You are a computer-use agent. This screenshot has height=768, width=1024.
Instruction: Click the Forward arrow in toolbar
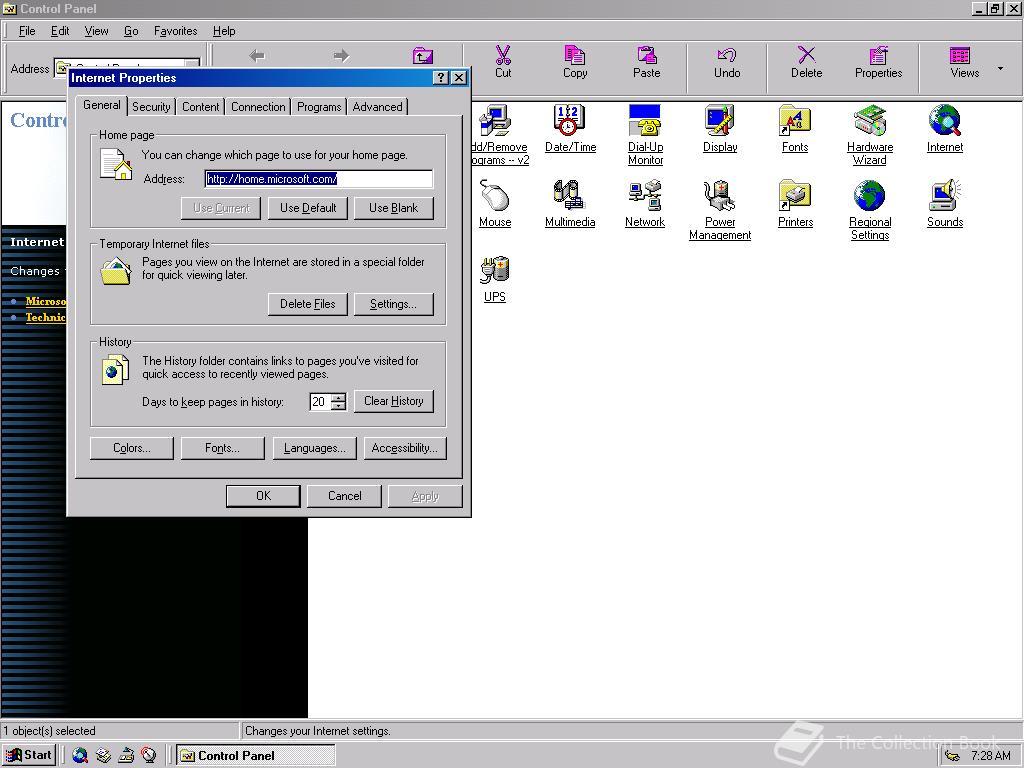[341, 56]
